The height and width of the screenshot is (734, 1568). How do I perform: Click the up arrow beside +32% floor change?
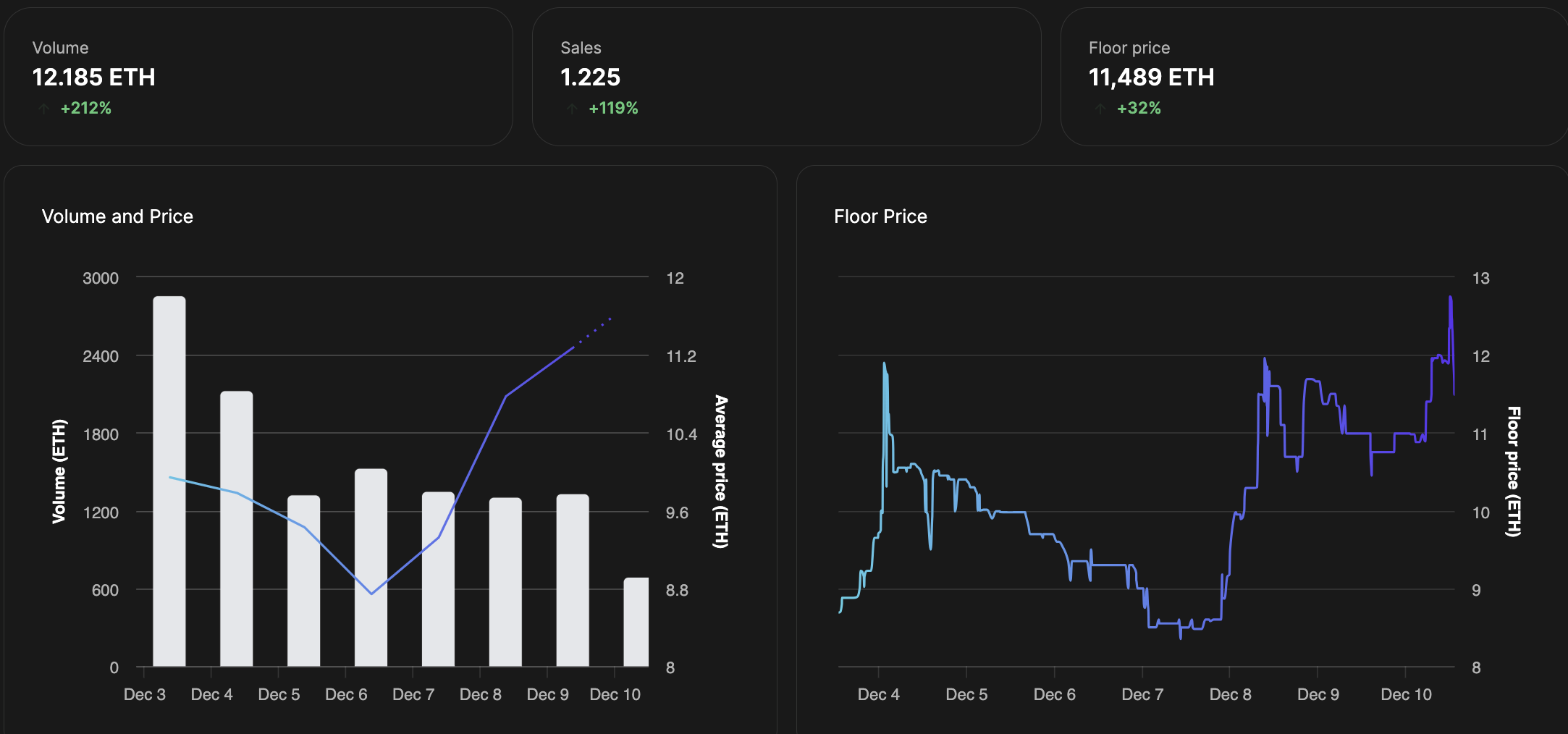tap(1100, 109)
